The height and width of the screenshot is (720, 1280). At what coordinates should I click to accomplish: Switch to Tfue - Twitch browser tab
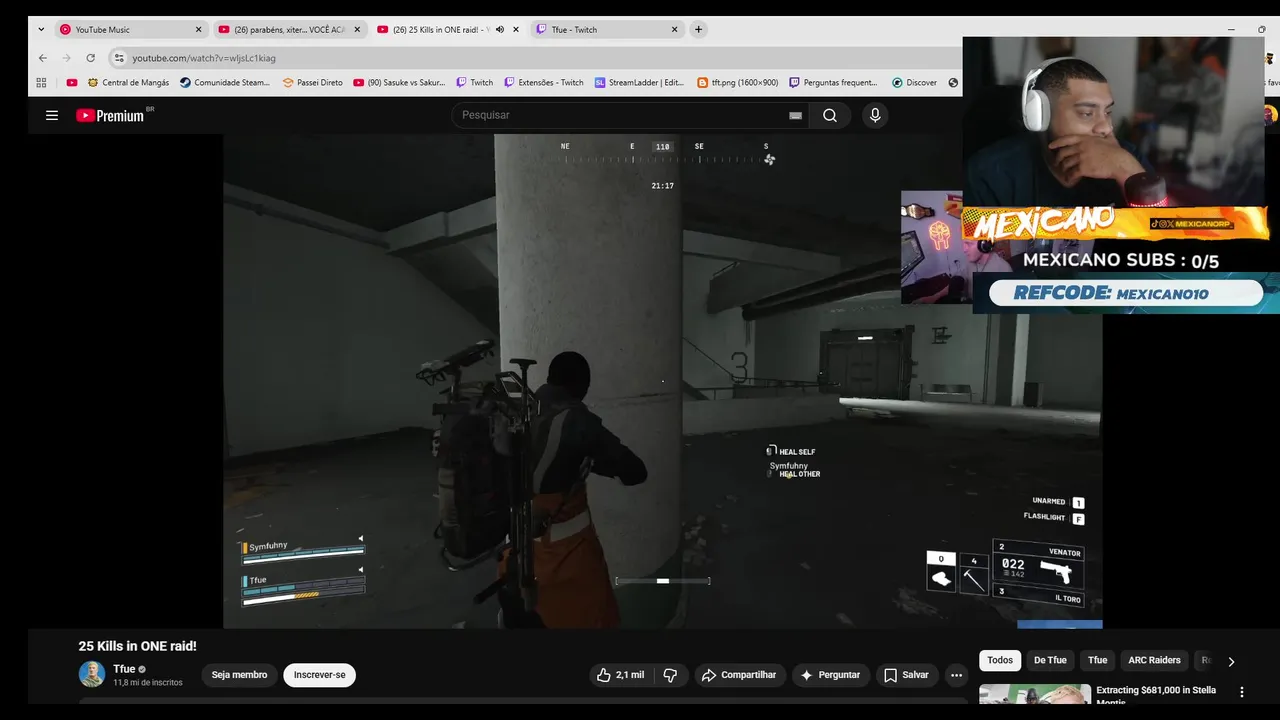point(607,29)
